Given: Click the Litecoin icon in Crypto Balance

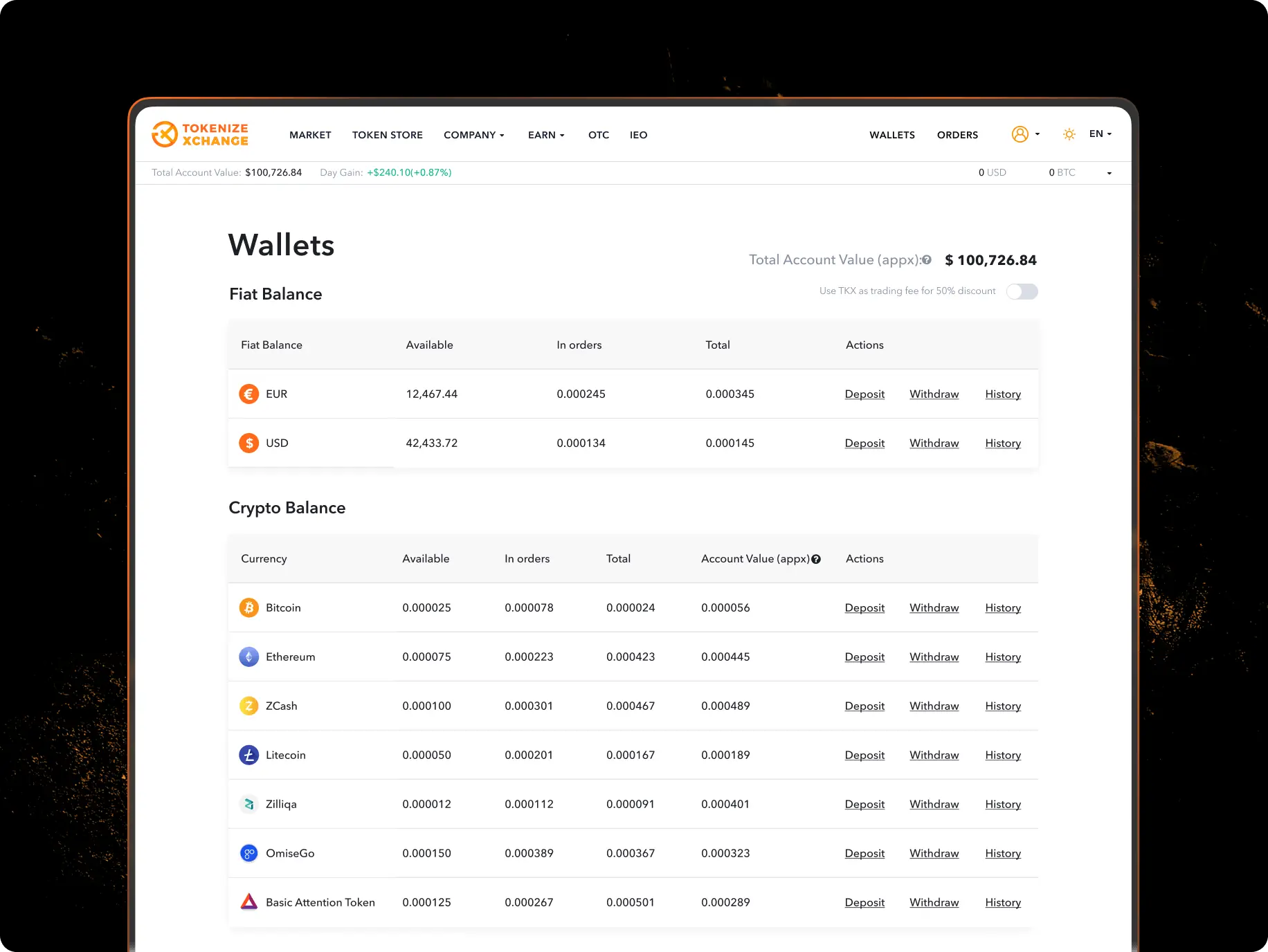Looking at the screenshot, I should tap(248, 755).
